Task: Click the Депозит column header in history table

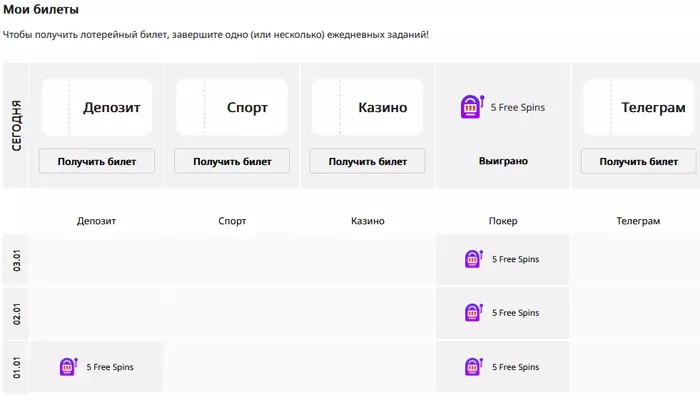Action: (96, 221)
